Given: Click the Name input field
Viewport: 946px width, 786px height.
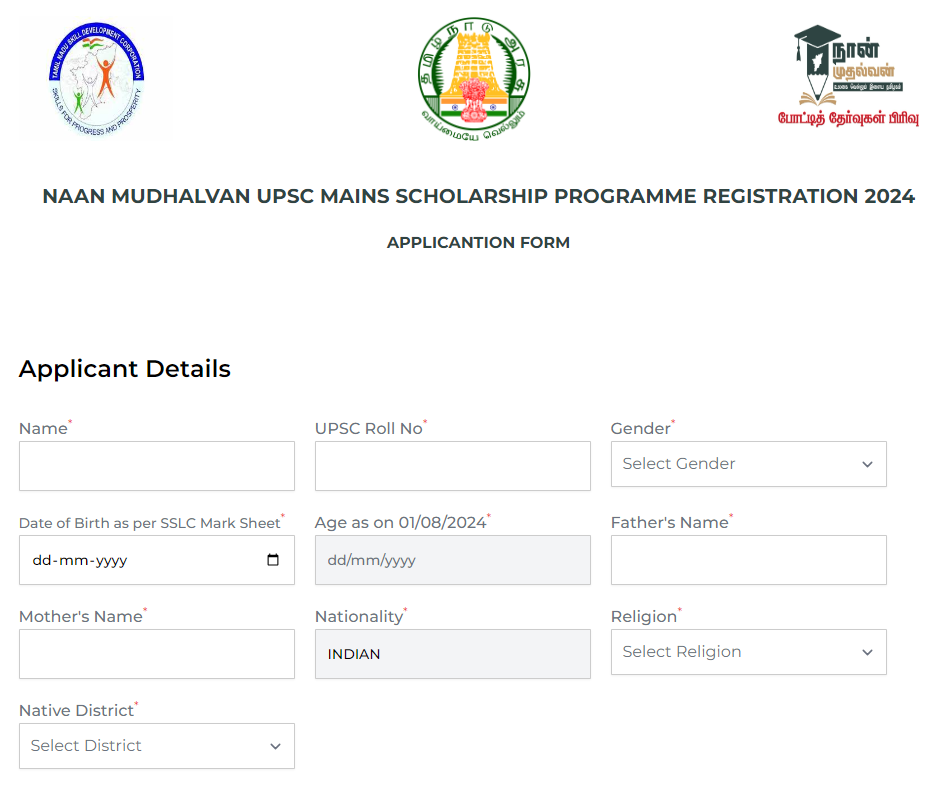Looking at the screenshot, I should (x=156, y=466).
